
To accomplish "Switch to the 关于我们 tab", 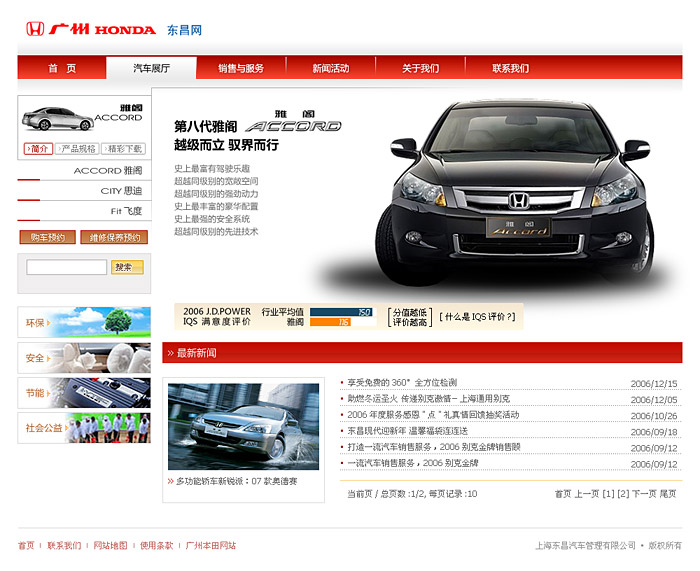I will click(x=421, y=68).
